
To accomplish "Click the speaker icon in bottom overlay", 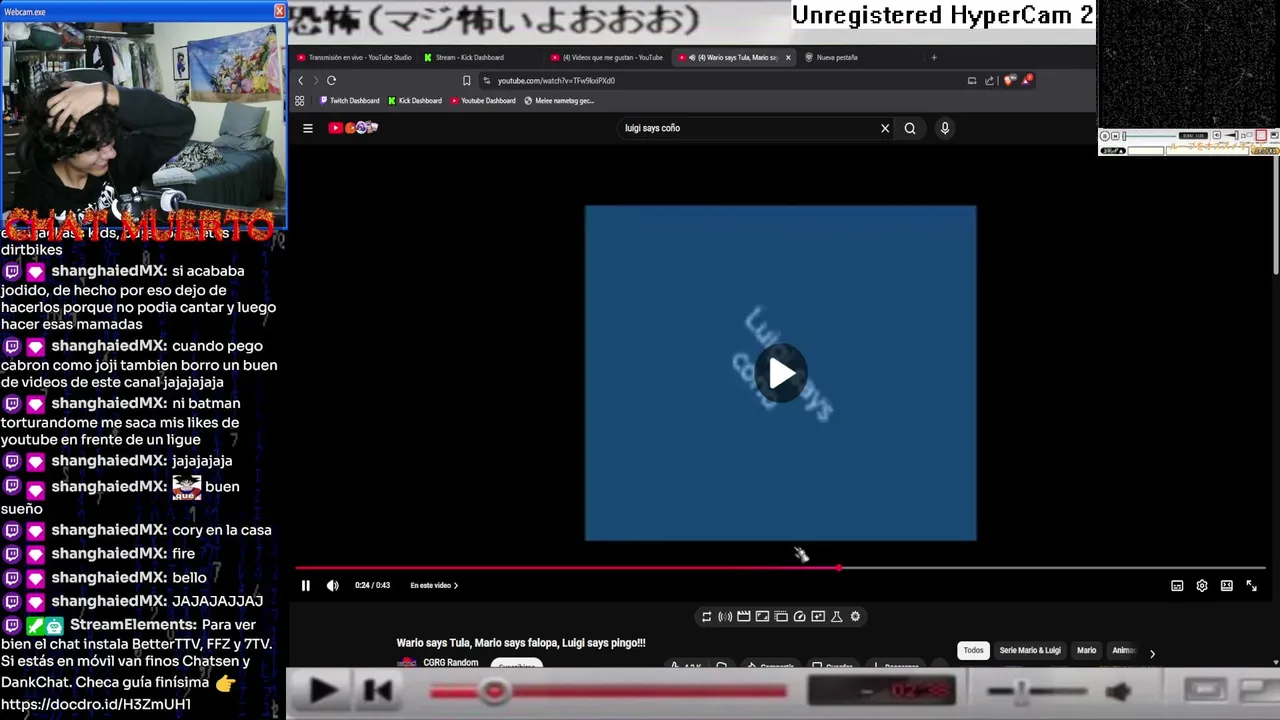I will tap(1118, 691).
